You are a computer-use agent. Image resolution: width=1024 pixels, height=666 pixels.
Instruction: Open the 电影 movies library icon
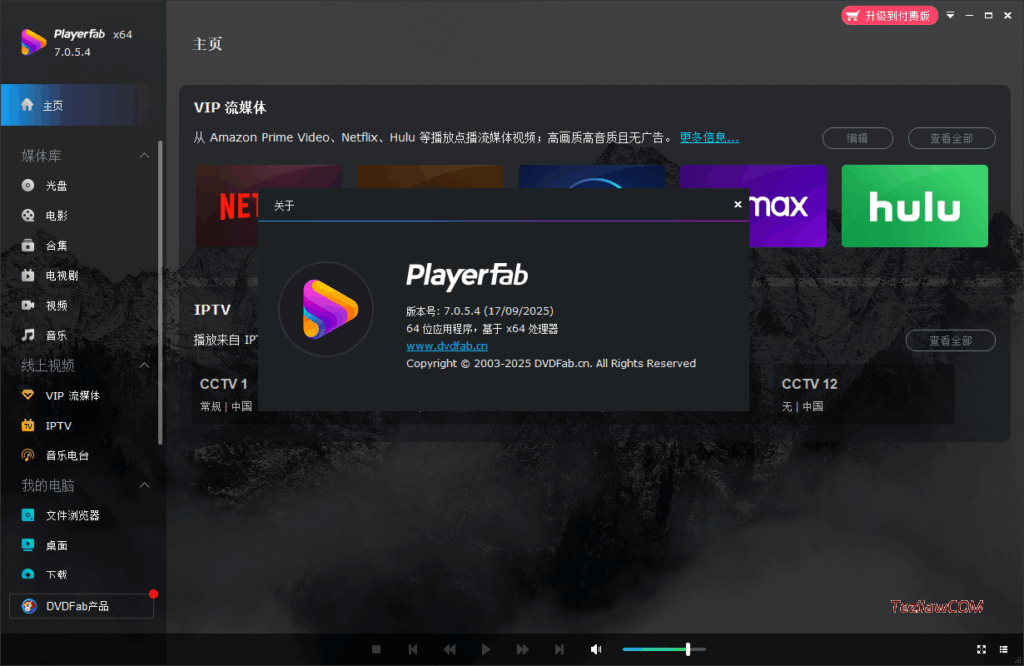click(x=28, y=215)
